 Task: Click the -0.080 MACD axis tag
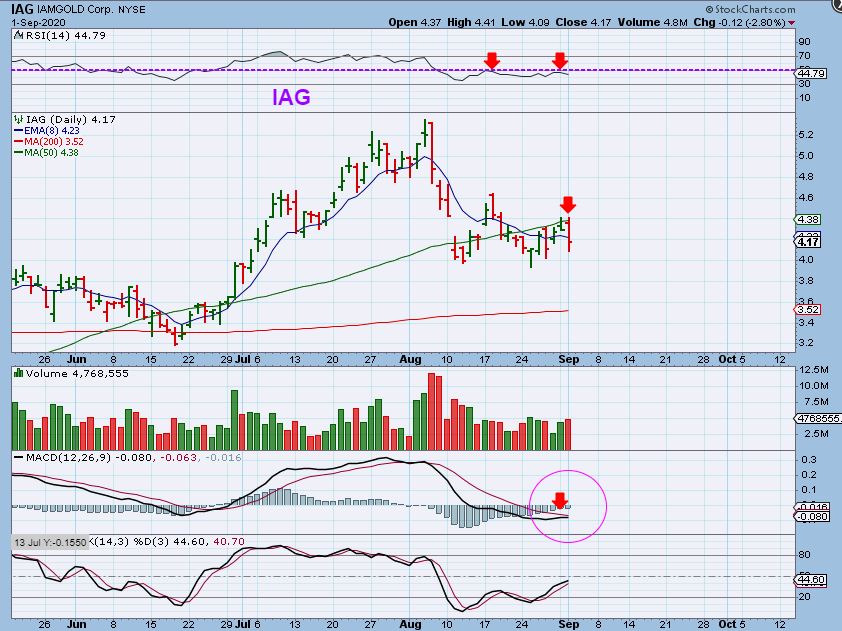pos(811,516)
